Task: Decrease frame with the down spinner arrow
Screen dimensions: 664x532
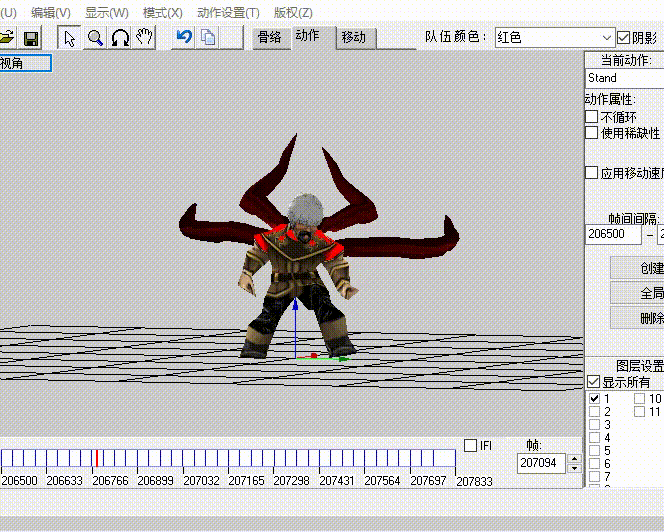Action: click(x=574, y=468)
